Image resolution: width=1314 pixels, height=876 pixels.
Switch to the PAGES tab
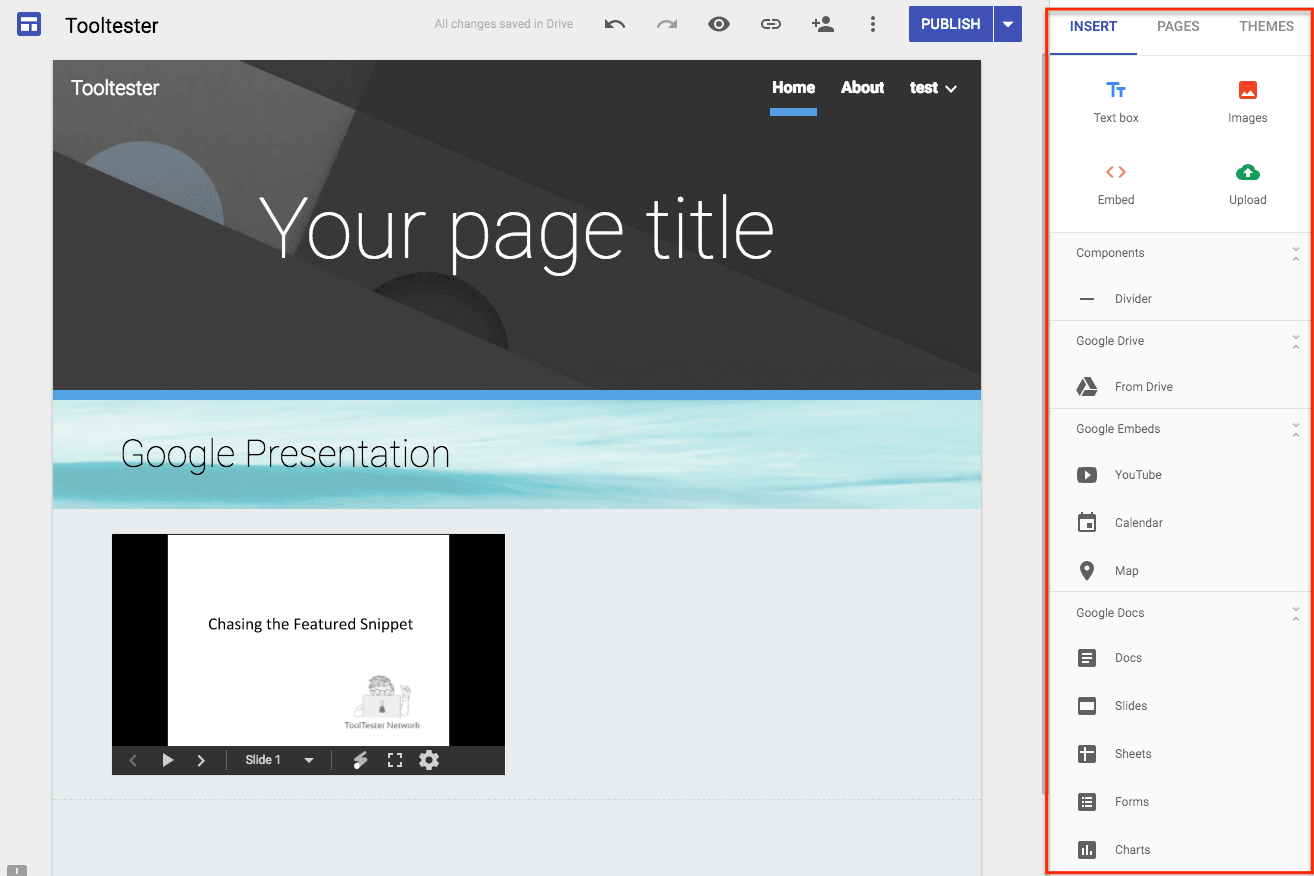(x=1178, y=27)
